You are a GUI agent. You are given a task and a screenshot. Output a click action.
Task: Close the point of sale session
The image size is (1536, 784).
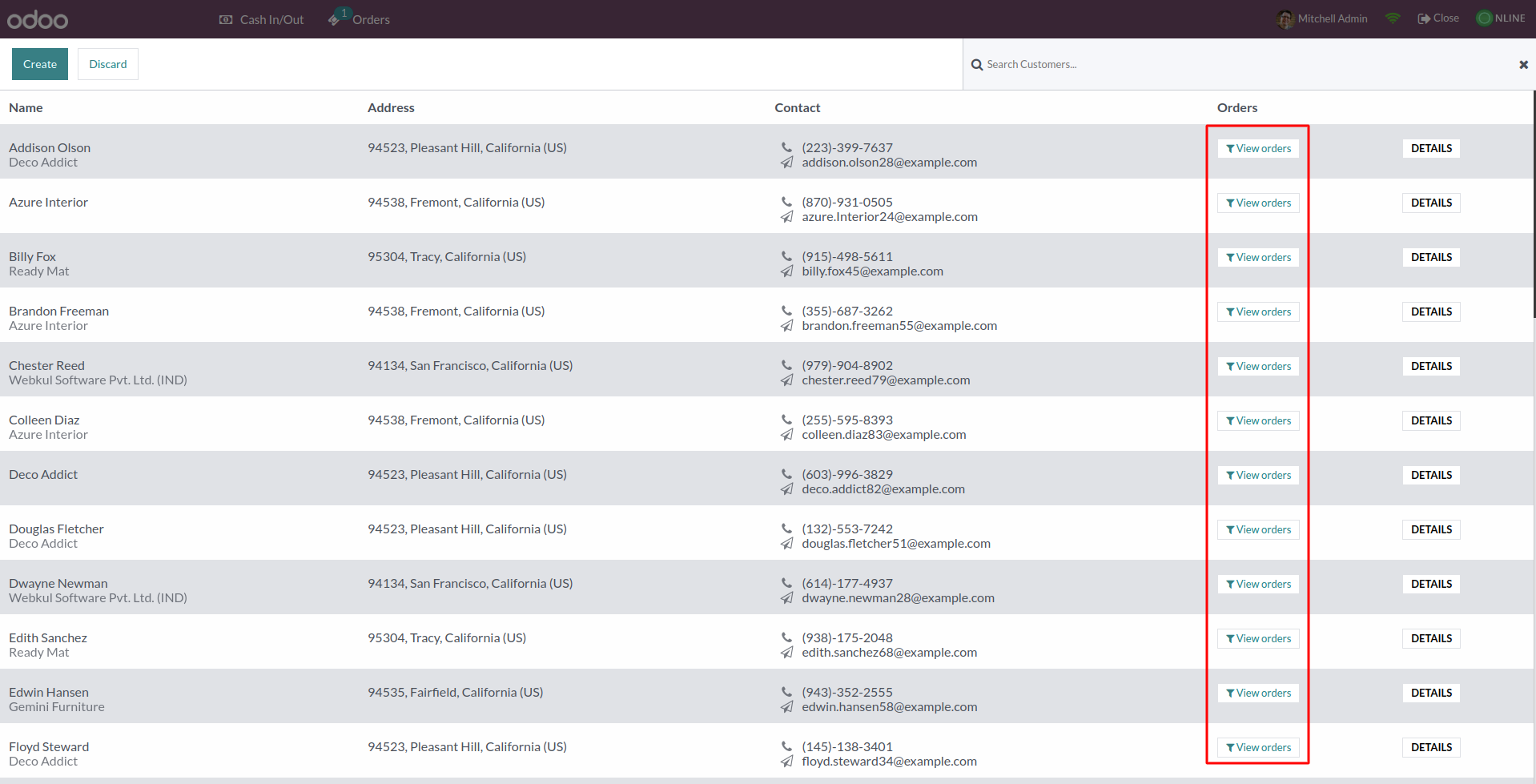pos(1438,18)
